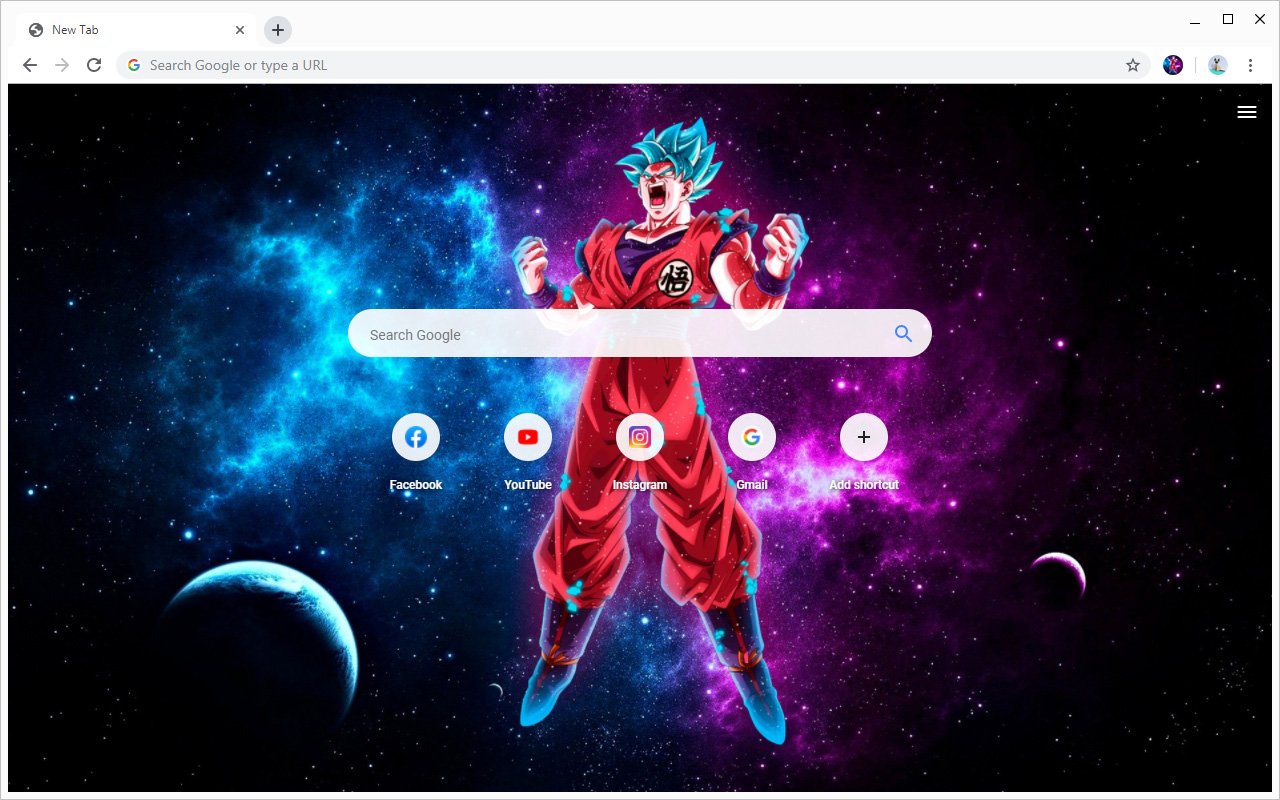The height and width of the screenshot is (800, 1280).
Task: Click the Search Google input box
Action: (x=640, y=333)
